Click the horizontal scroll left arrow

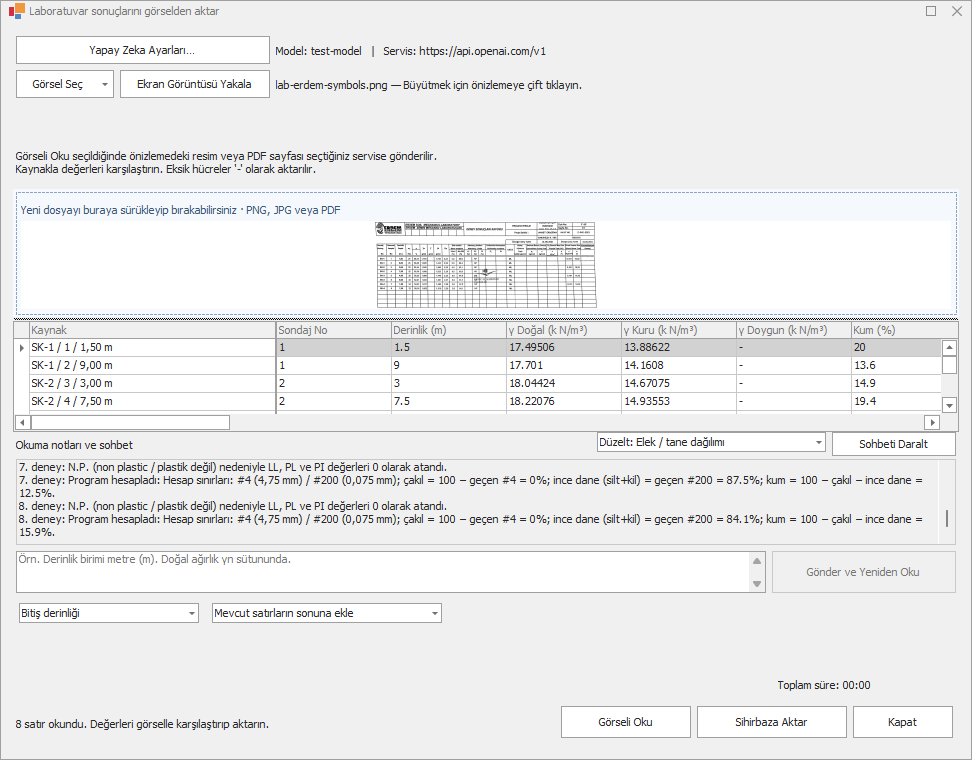click(22, 422)
